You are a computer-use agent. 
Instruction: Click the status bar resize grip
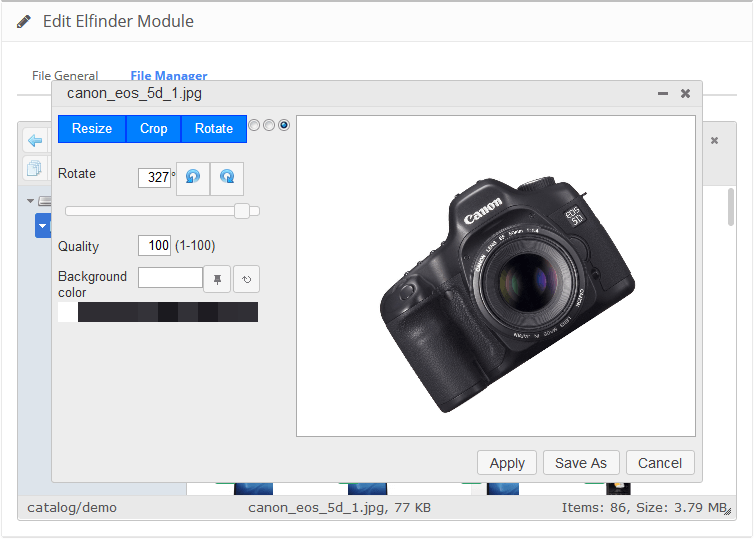click(728, 512)
